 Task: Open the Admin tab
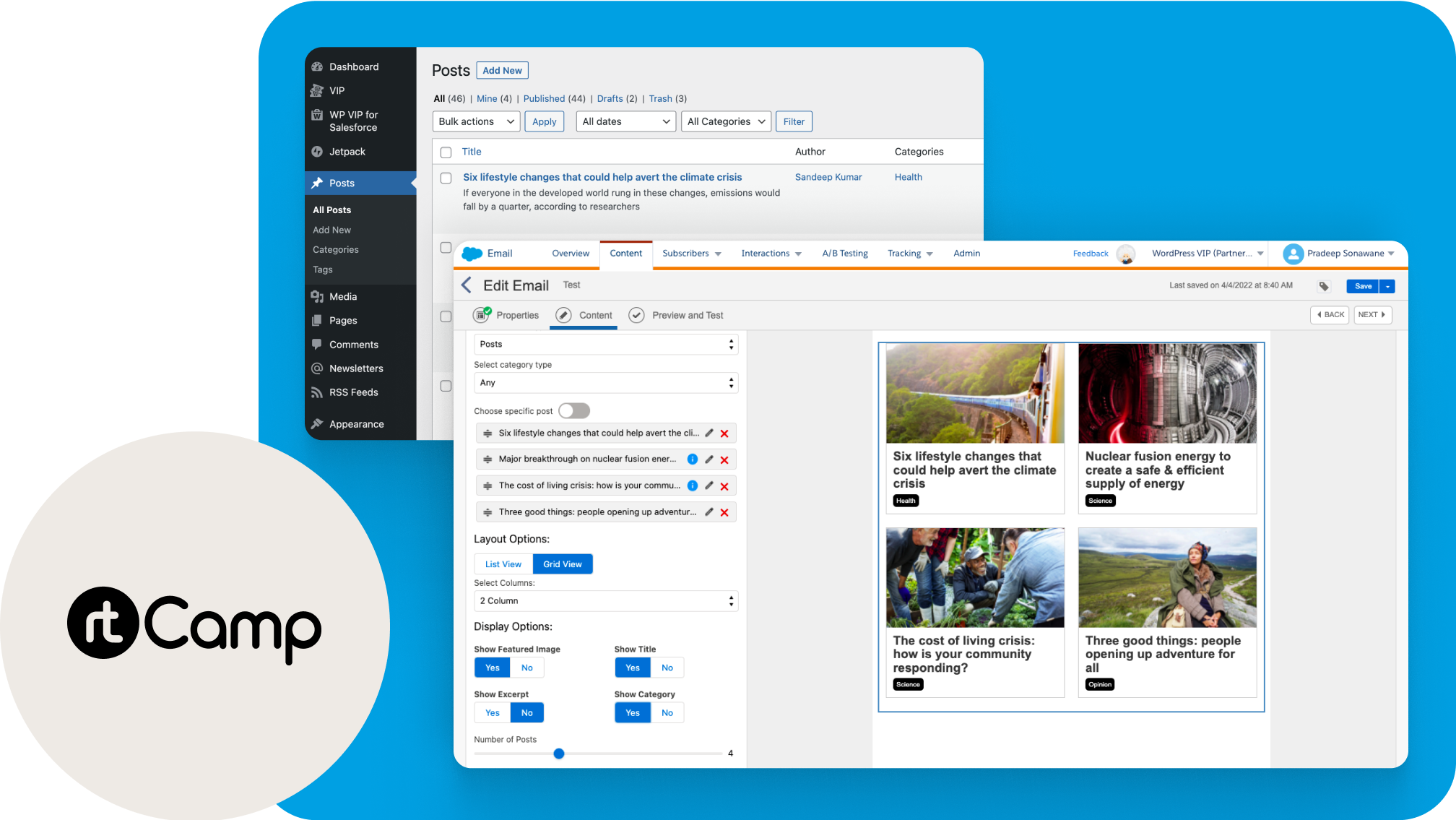[x=966, y=254]
